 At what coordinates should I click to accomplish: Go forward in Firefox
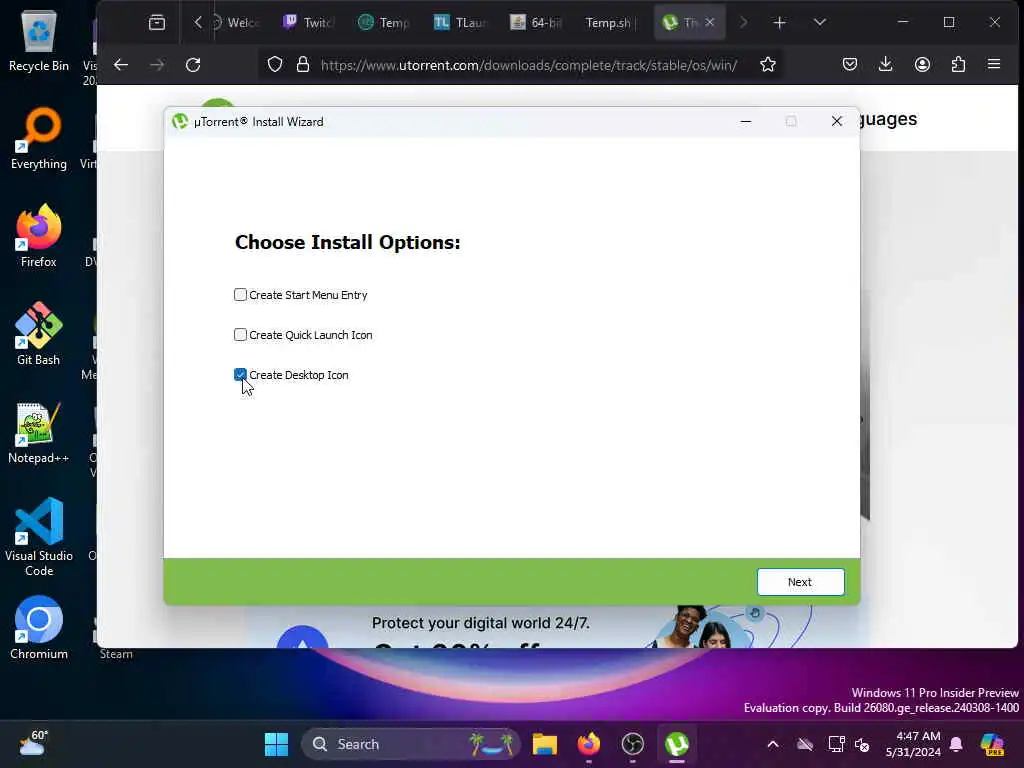[x=157, y=65]
